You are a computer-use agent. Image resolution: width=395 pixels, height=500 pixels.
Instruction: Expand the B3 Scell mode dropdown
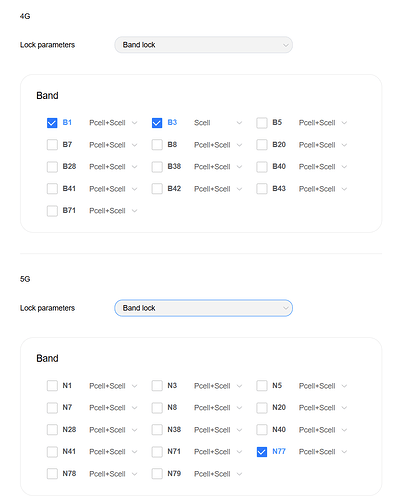click(218, 123)
